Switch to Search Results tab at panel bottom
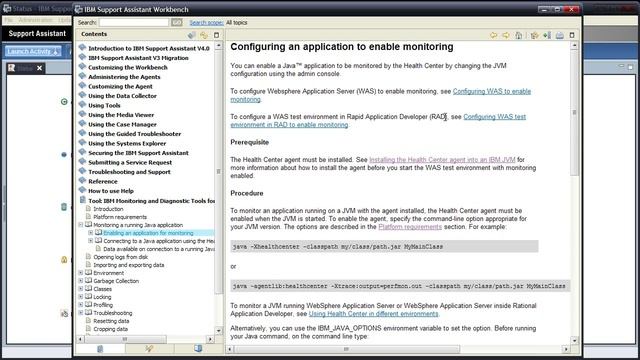The image size is (640, 360). click(149, 349)
